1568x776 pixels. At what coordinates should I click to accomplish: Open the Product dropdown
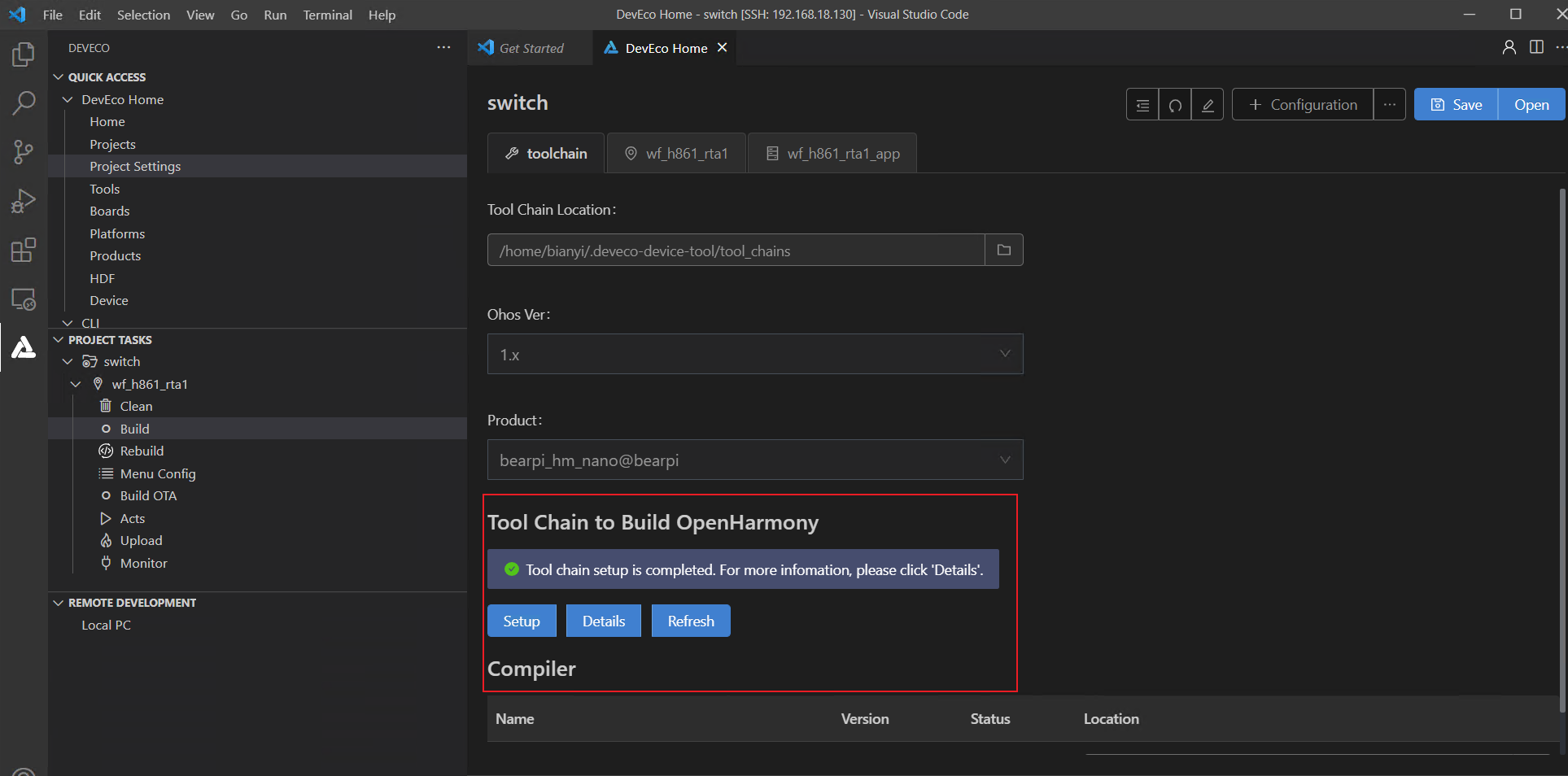(x=754, y=460)
